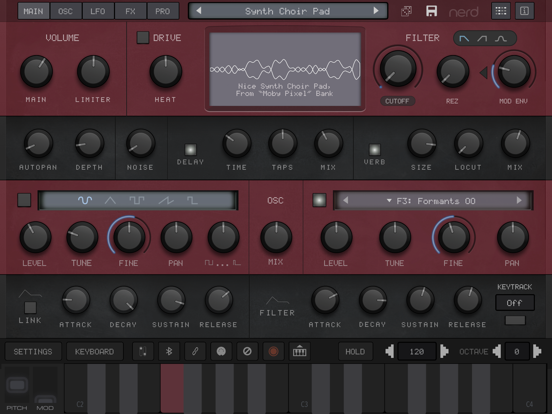Screen dimensions: 552x414
Task: Open Bluetooth MIDI icon
Action: (169, 351)
